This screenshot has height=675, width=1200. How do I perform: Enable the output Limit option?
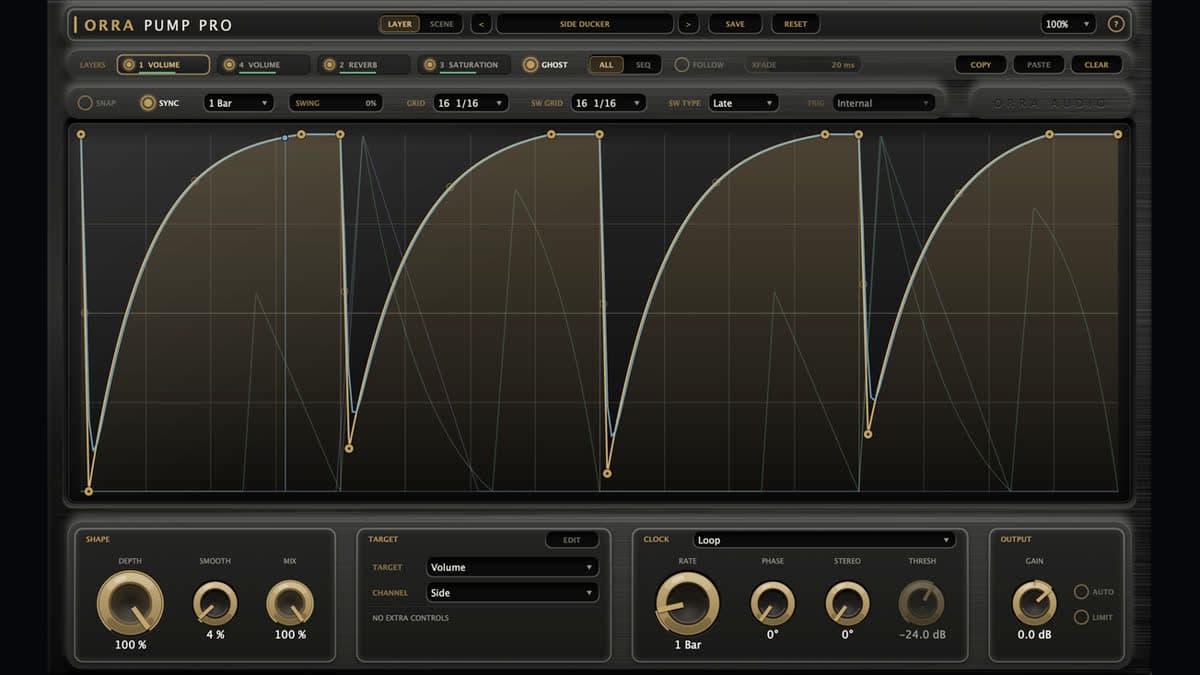coord(1081,617)
